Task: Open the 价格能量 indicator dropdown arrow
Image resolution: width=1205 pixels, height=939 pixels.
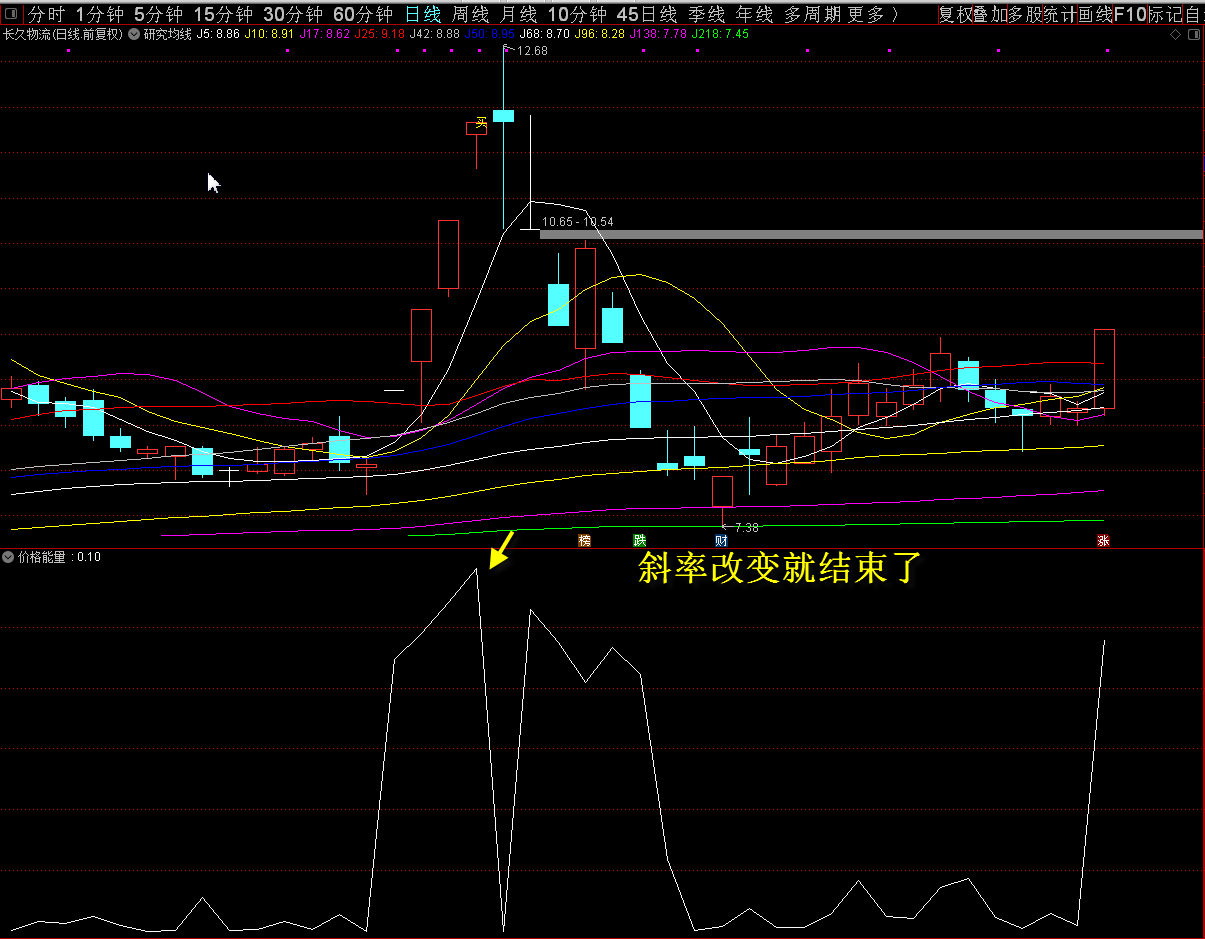Action: point(8,557)
